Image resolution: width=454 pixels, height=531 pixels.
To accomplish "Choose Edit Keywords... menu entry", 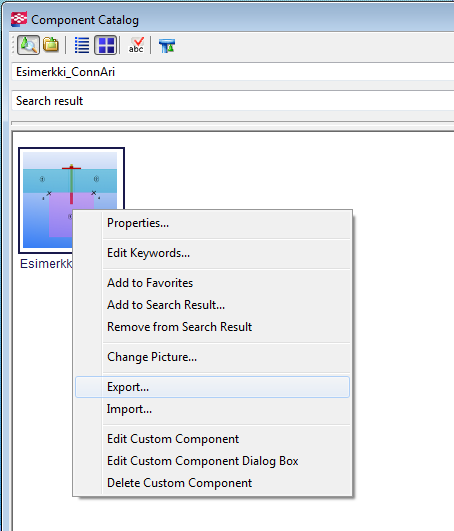I will coord(212,253).
